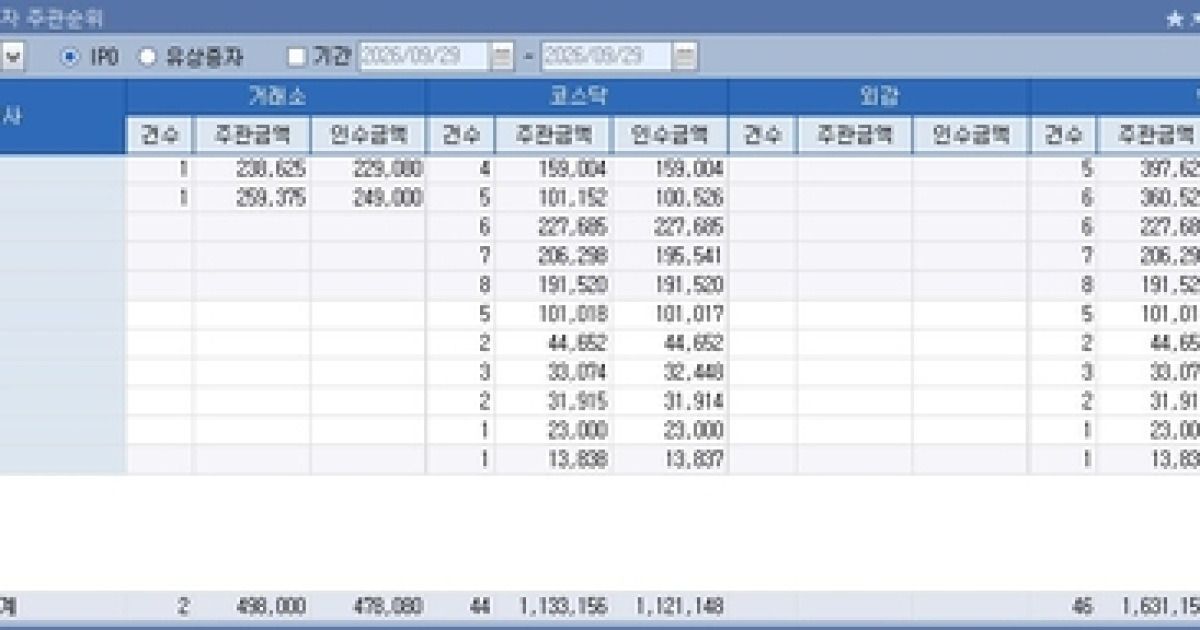Screen dimensions: 1200x630
Task: Select the cell showing 229,080
Action: 368,169
